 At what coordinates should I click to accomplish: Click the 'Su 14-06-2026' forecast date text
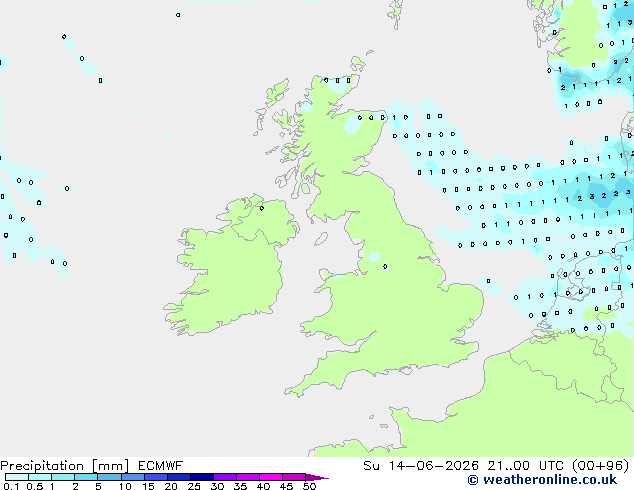pos(421,465)
